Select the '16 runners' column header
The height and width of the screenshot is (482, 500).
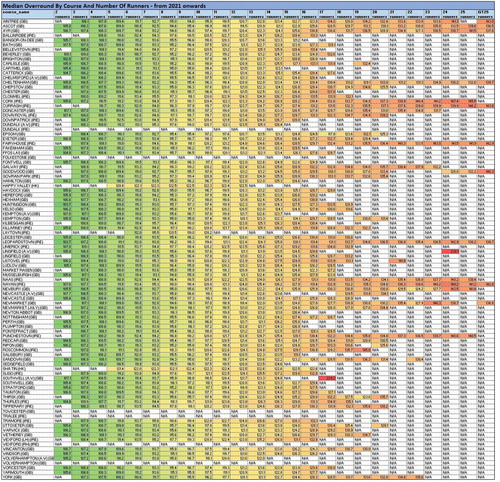click(x=310, y=14)
